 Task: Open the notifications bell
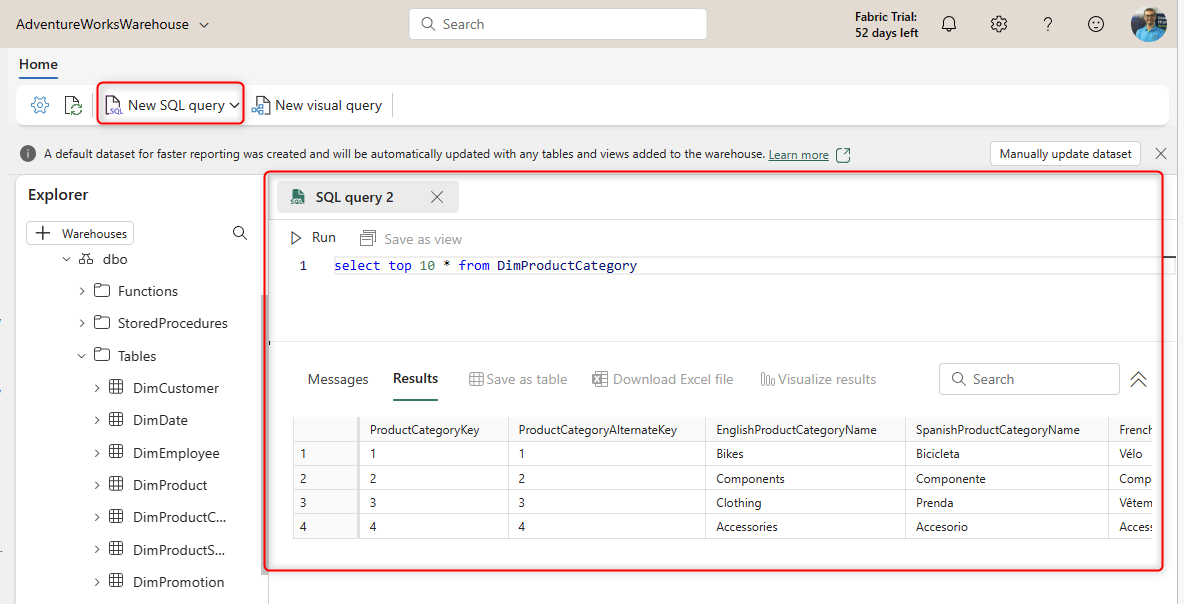pyautogui.click(x=949, y=24)
